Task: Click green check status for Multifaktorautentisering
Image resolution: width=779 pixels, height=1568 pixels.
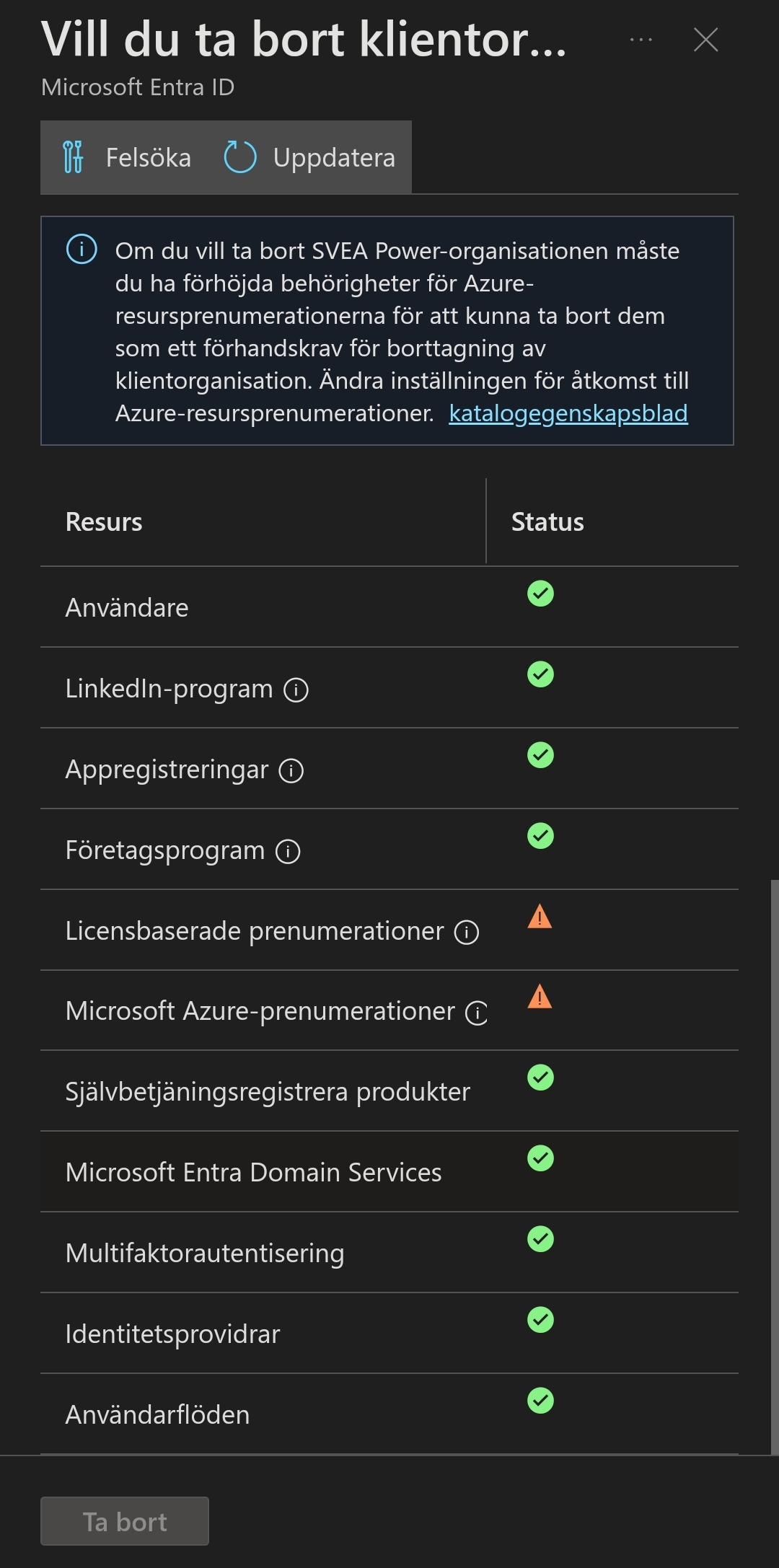Action: pyautogui.click(x=540, y=1239)
